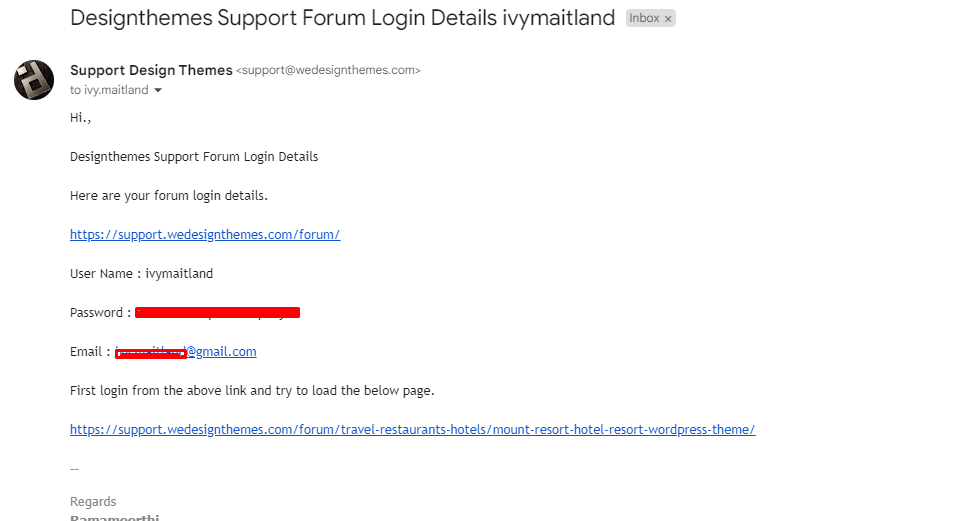Click the Regards signature text
Image resolution: width=957 pixels, height=521 pixels.
pos(93,501)
